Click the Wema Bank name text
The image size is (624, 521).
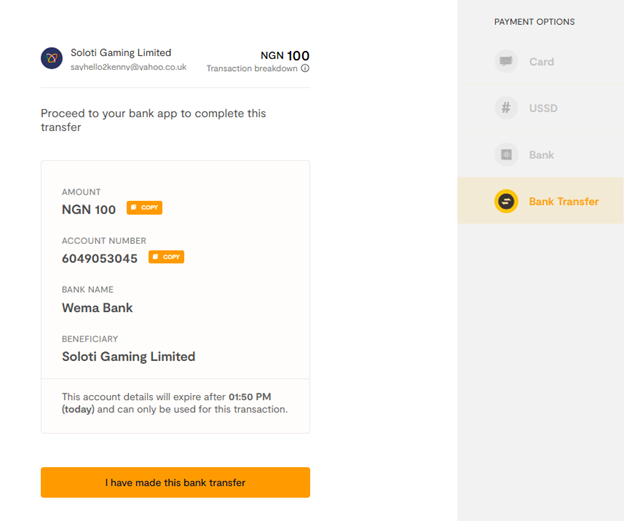[x=97, y=308]
